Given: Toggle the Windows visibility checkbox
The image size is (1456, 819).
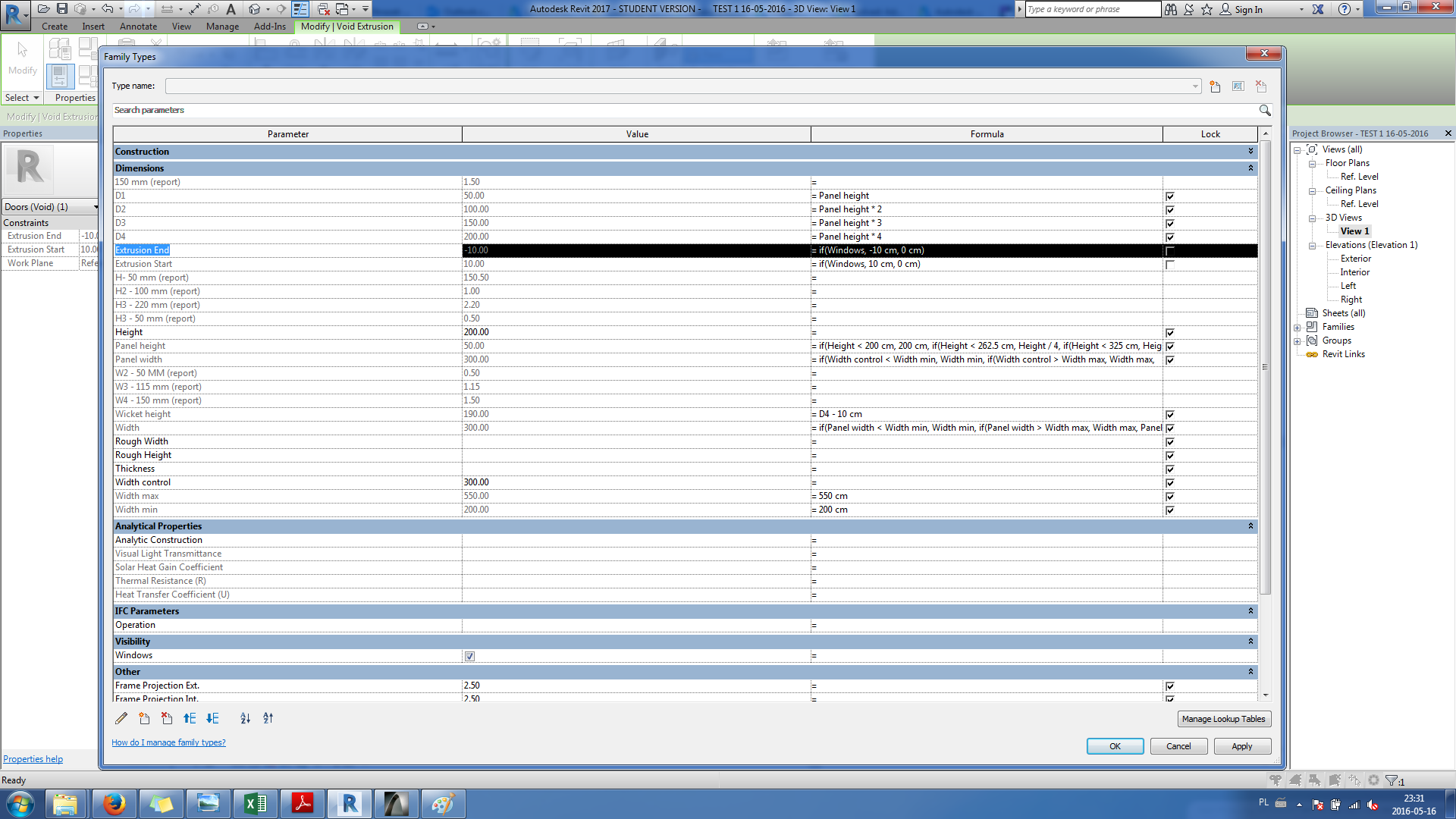Looking at the screenshot, I should pos(469,656).
